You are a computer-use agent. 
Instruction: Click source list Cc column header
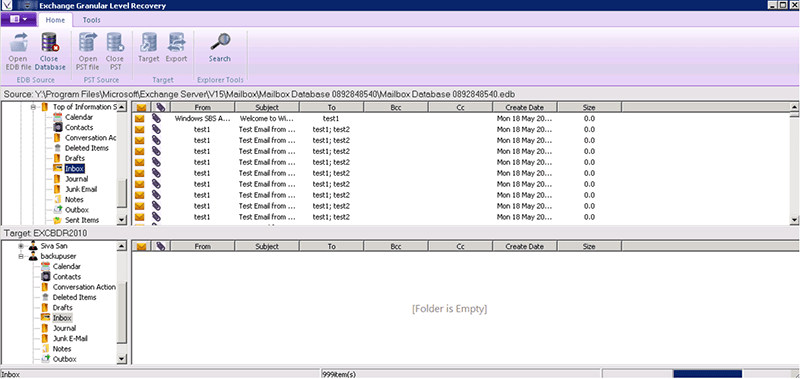(x=460, y=107)
